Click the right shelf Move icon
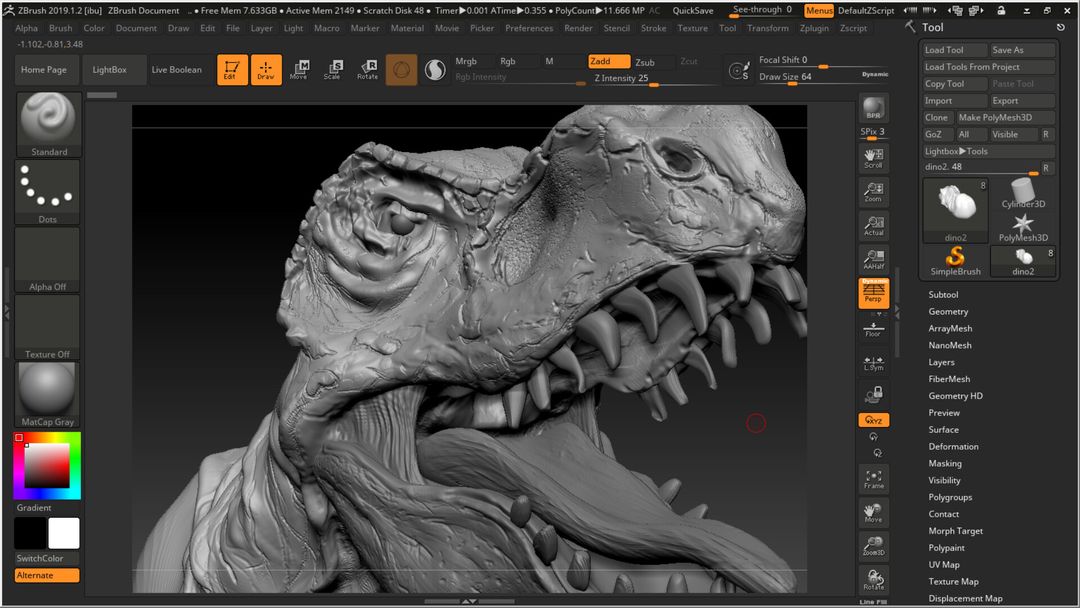The image size is (1080, 608). [873, 513]
